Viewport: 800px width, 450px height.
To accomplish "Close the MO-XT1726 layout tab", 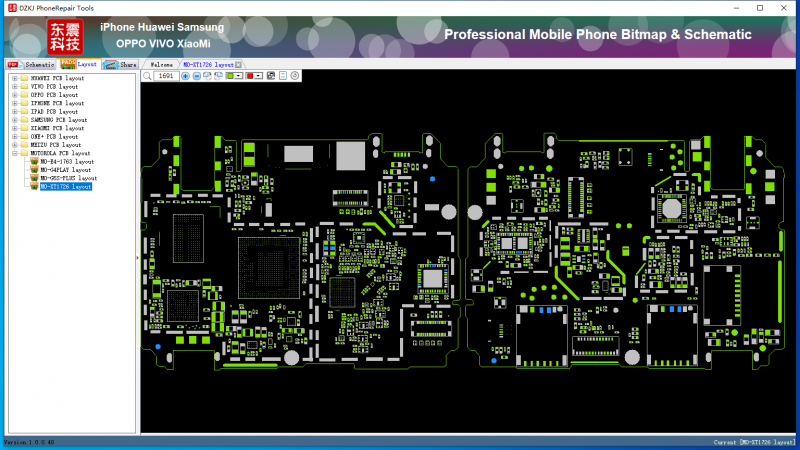I will 238,64.
